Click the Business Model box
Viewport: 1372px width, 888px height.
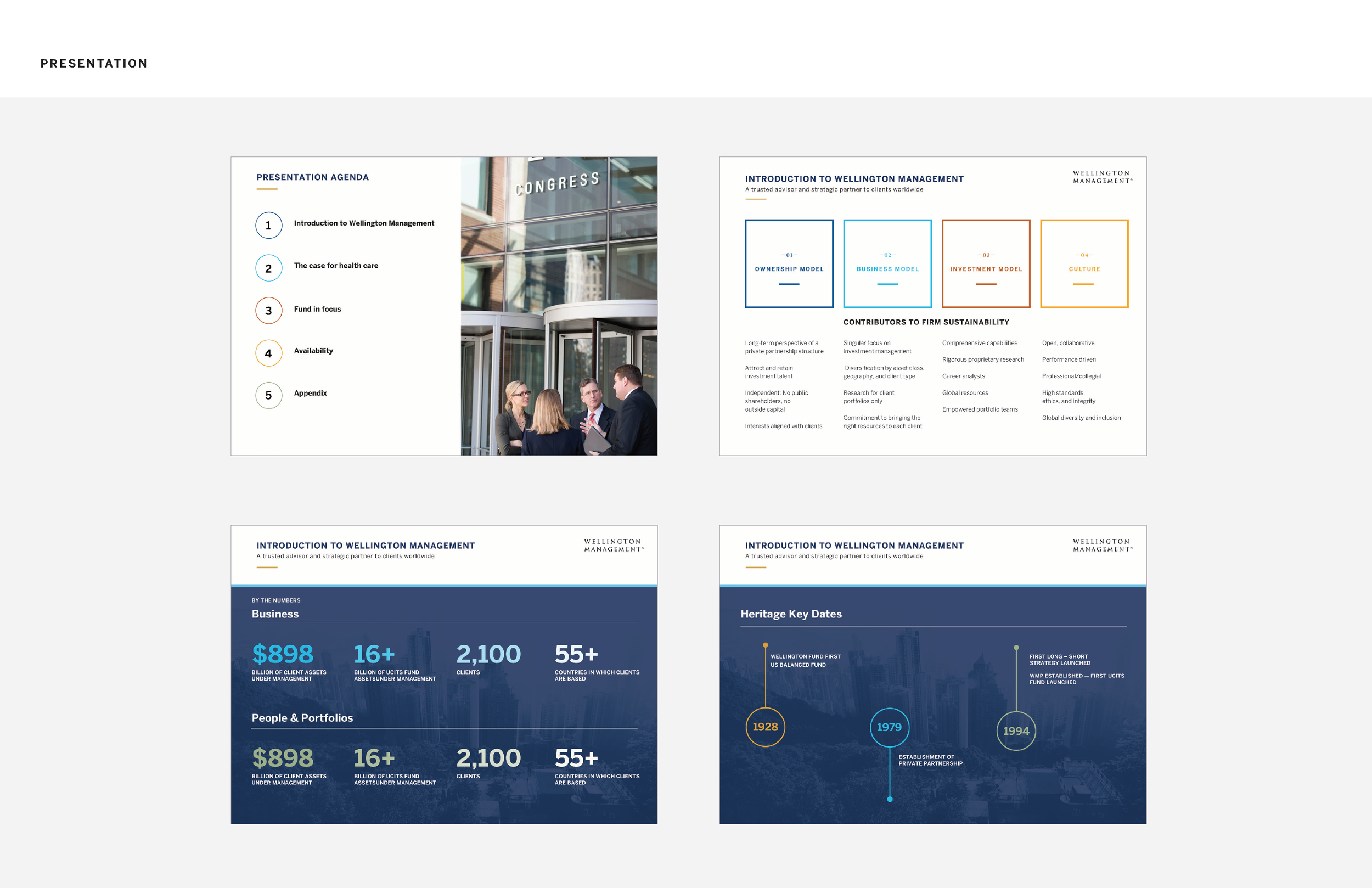[888, 263]
